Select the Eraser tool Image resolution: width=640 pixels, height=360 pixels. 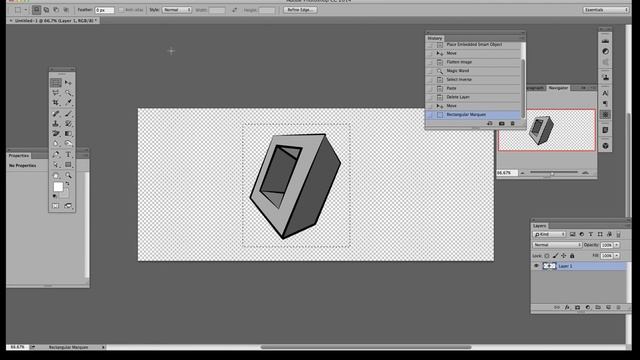pyautogui.click(x=56, y=133)
